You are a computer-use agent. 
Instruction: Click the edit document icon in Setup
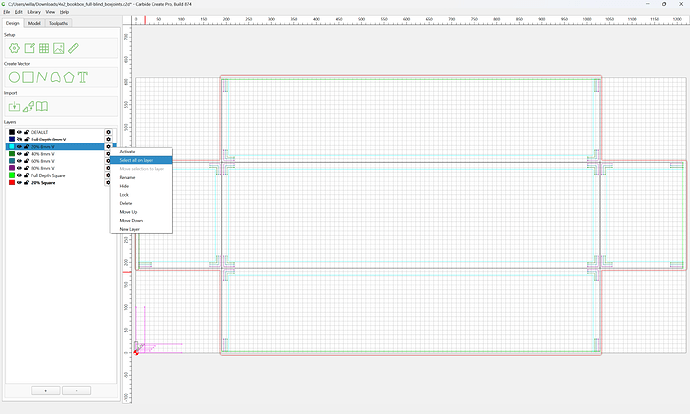coord(29,48)
